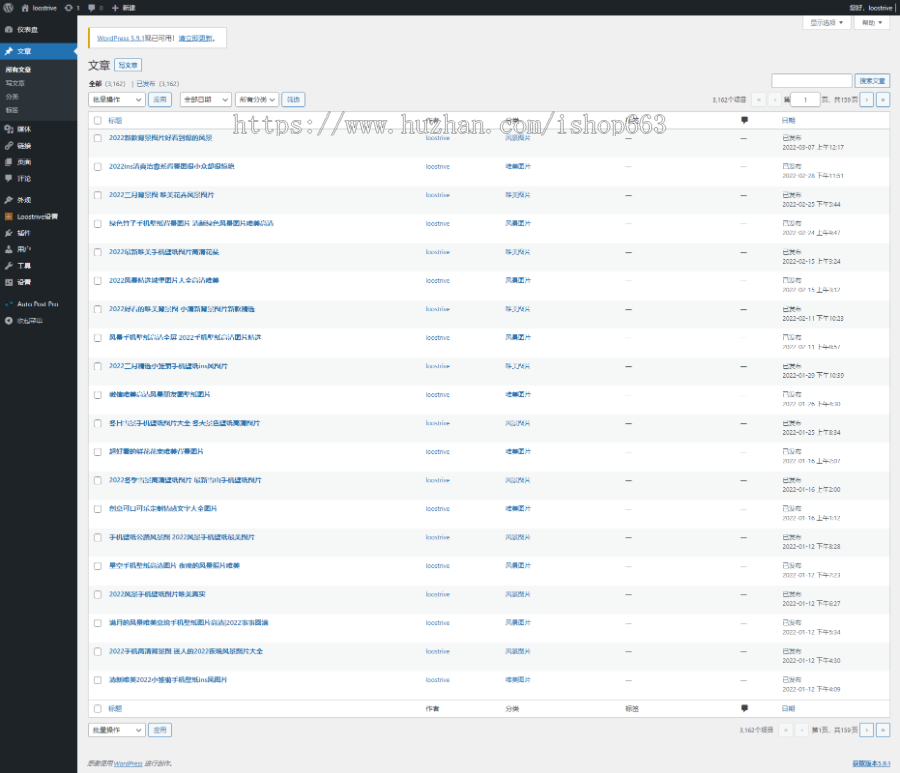The height and width of the screenshot is (773, 900).
Task: Check the post dated 2022-01-12 下午4:09
Action: pos(98,680)
